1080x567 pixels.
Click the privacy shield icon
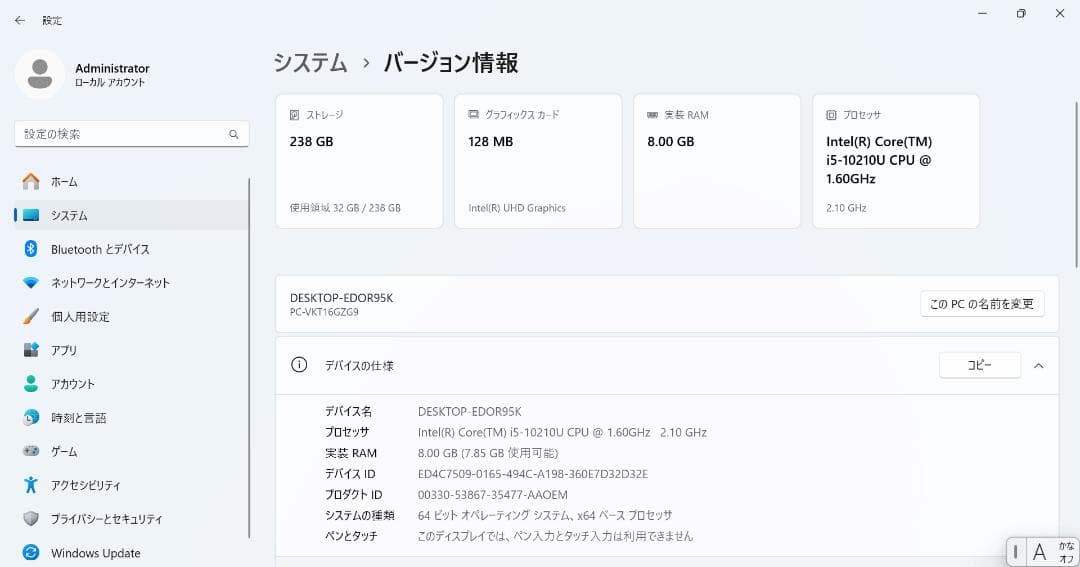tap(31, 519)
